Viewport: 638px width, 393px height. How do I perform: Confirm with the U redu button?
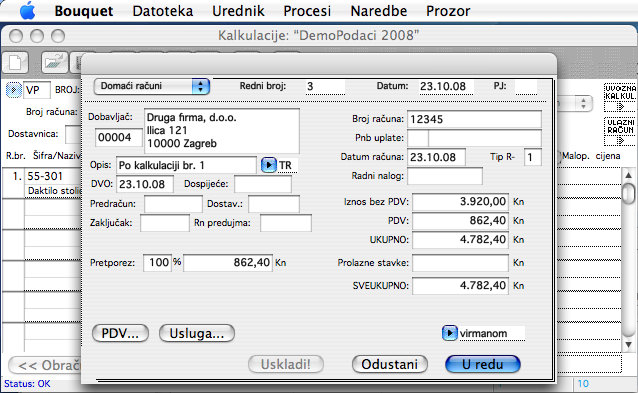483,364
